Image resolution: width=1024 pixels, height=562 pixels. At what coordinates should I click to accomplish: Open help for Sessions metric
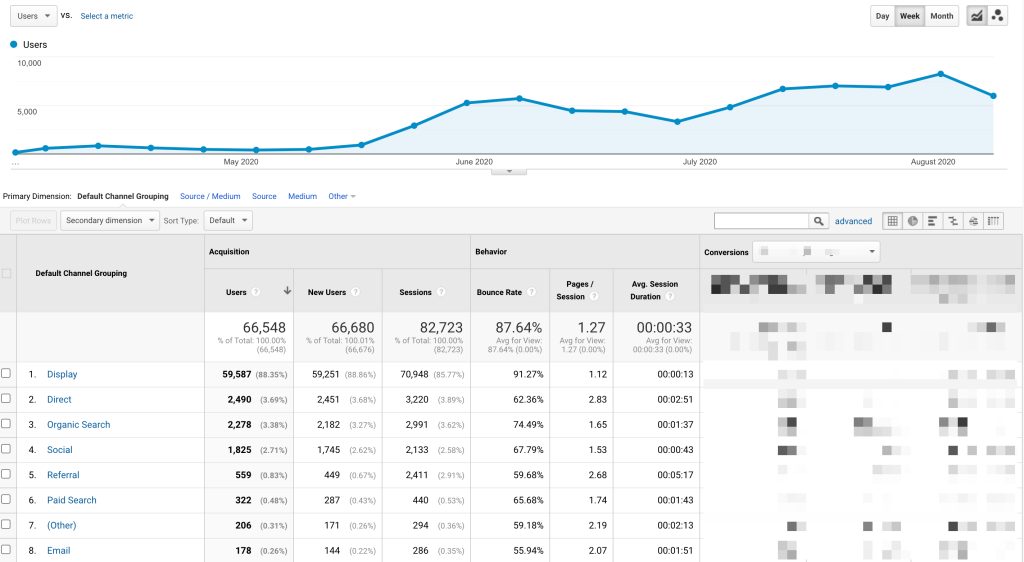(441, 292)
